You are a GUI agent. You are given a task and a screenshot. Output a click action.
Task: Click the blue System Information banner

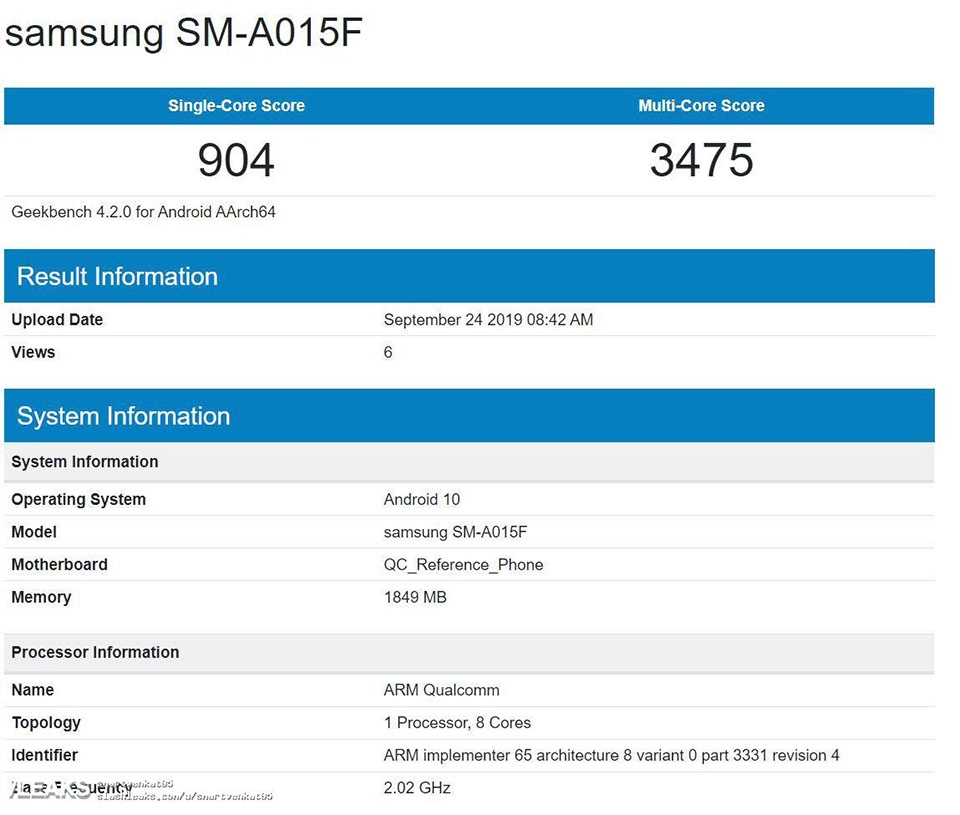[469, 415]
